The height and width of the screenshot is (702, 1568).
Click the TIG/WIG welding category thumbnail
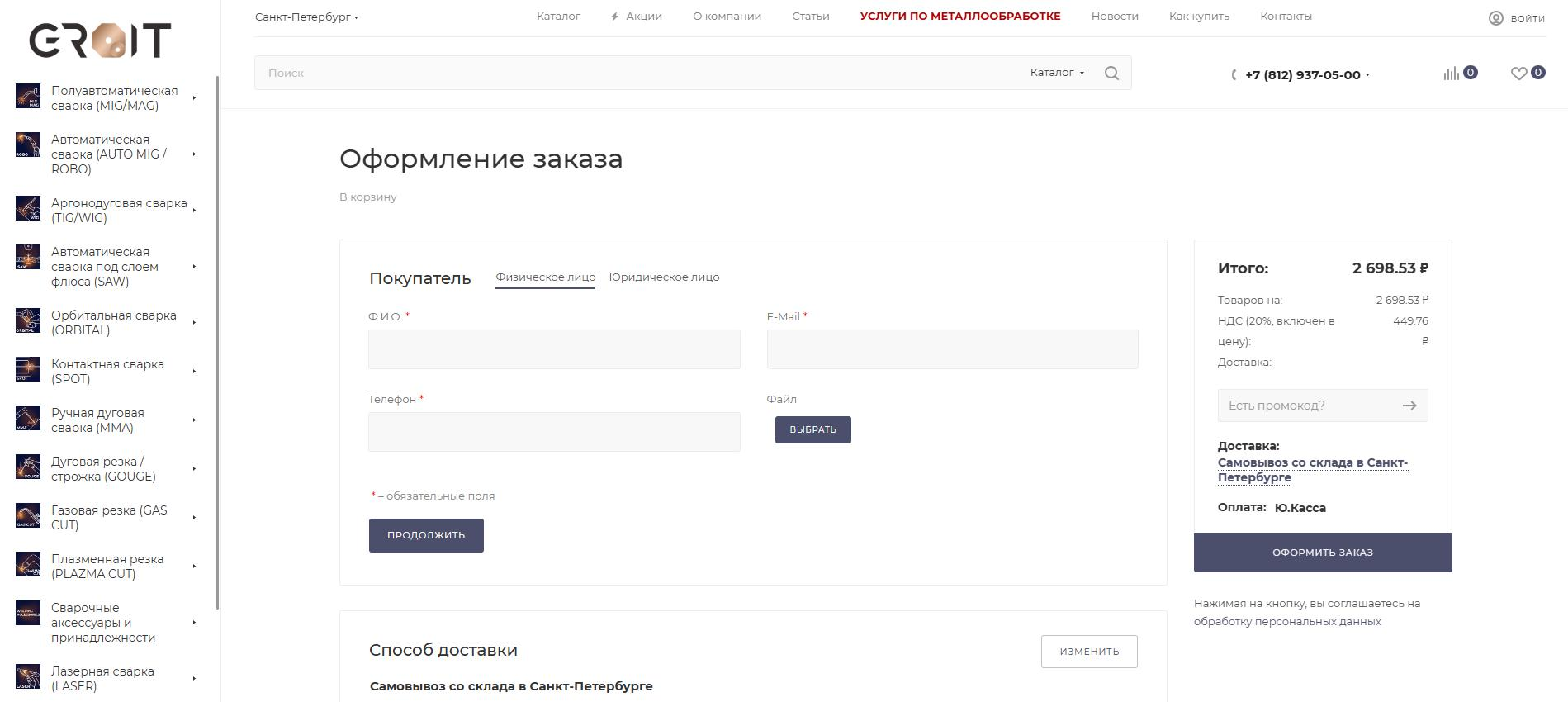click(28, 208)
